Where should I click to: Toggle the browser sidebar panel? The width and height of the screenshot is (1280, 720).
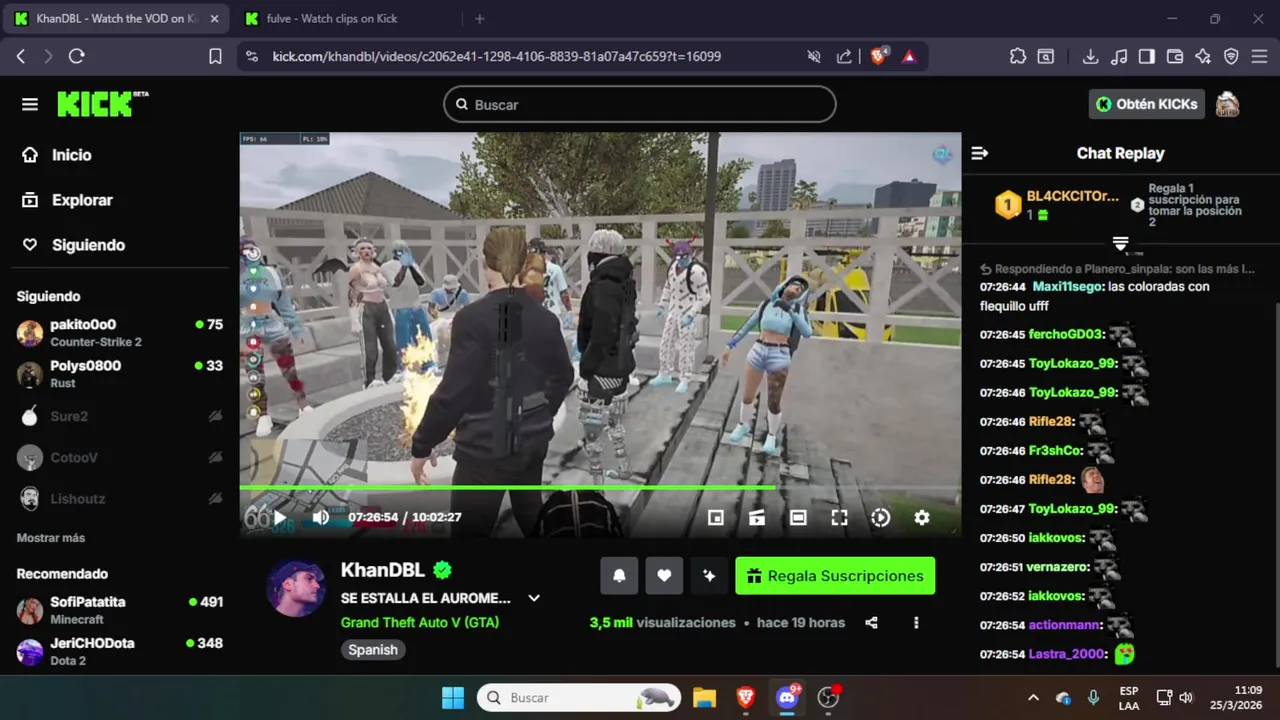(x=1147, y=57)
